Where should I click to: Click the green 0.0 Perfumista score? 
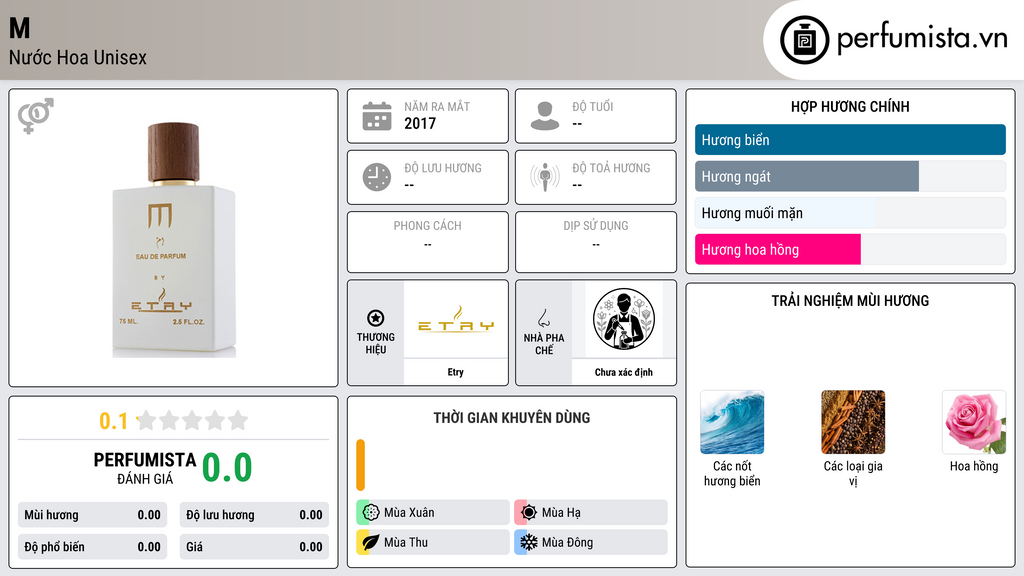click(x=227, y=468)
